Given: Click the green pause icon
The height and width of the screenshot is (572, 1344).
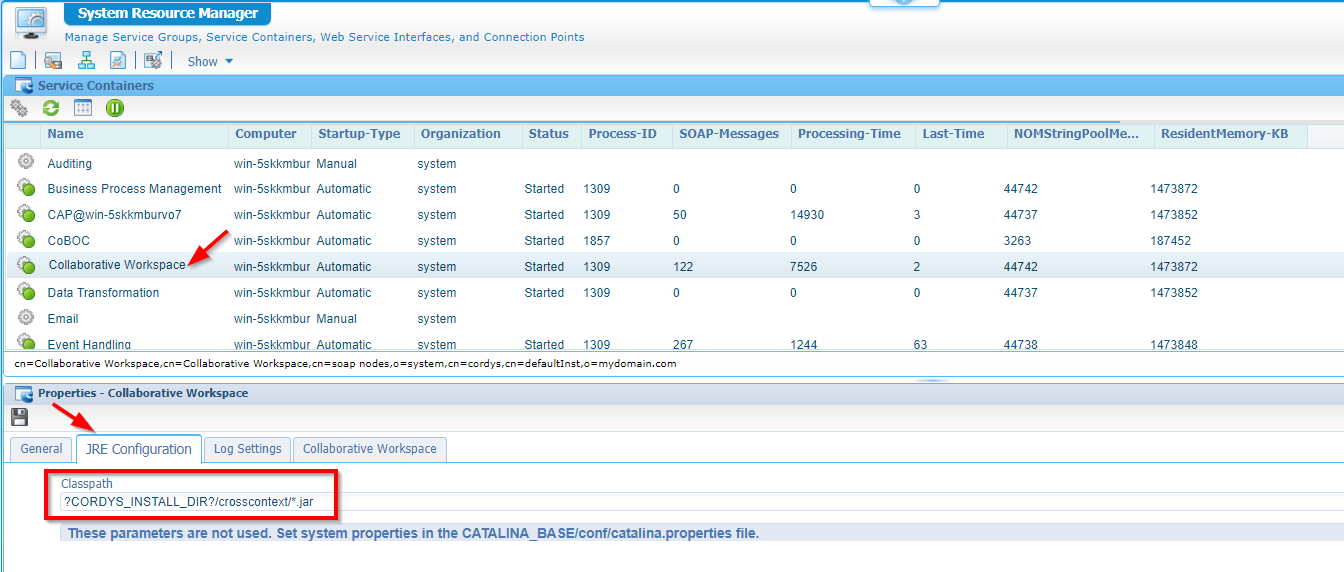Looking at the screenshot, I should click(115, 108).
